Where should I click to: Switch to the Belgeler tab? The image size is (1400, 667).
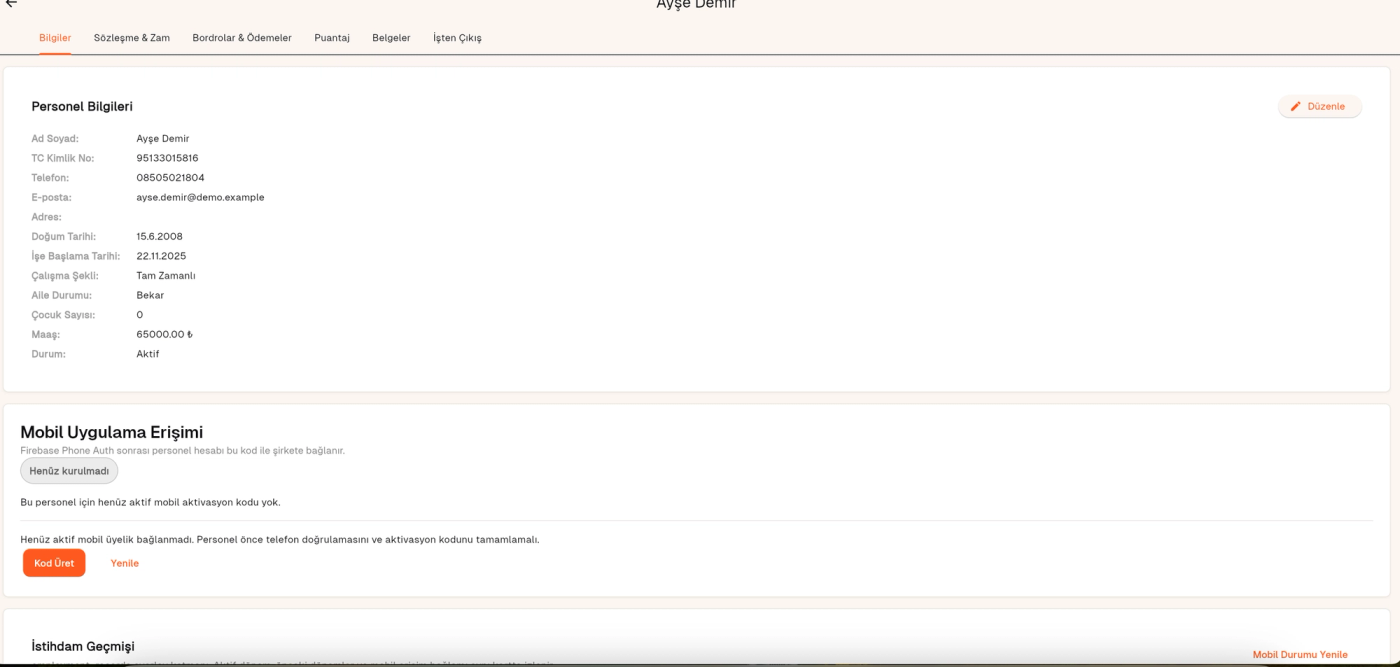pos(391,38)
